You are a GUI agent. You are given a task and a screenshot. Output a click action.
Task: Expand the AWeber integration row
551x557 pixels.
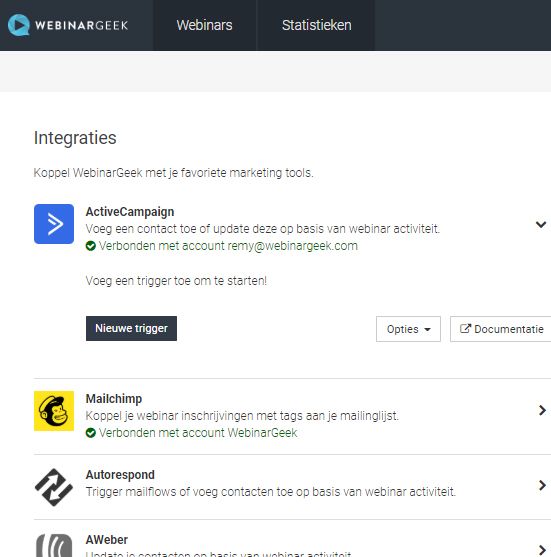(x=542, y=550)
